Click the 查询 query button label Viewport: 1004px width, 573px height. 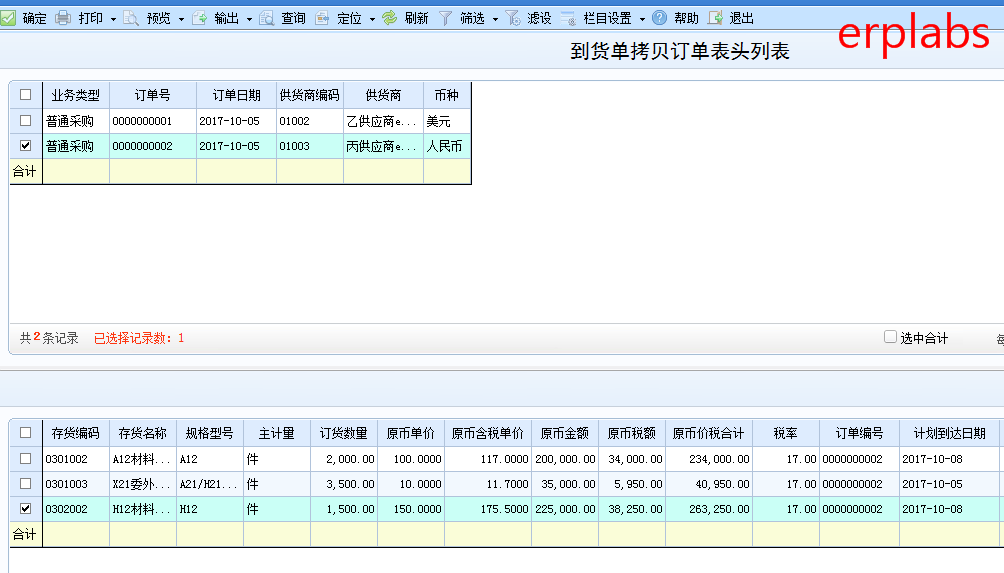click(293, 19)
